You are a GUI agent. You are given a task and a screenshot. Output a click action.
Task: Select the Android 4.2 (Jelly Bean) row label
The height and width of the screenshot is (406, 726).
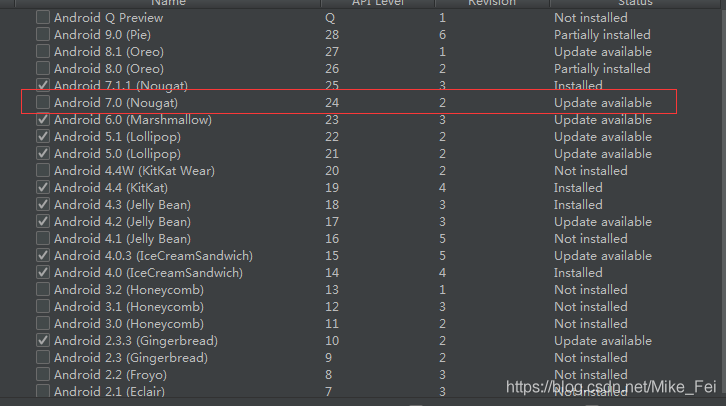click(x=122, y=222)
